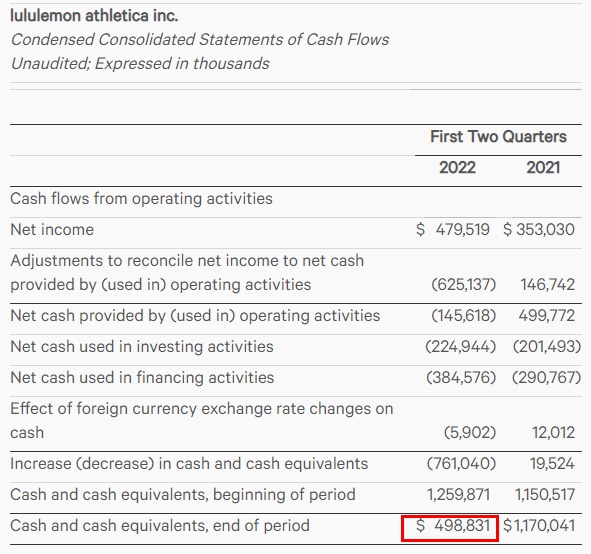The width and height of the screenshot is (591, 554).
Task: Select the 2022 column header
Action: point(457,168)
